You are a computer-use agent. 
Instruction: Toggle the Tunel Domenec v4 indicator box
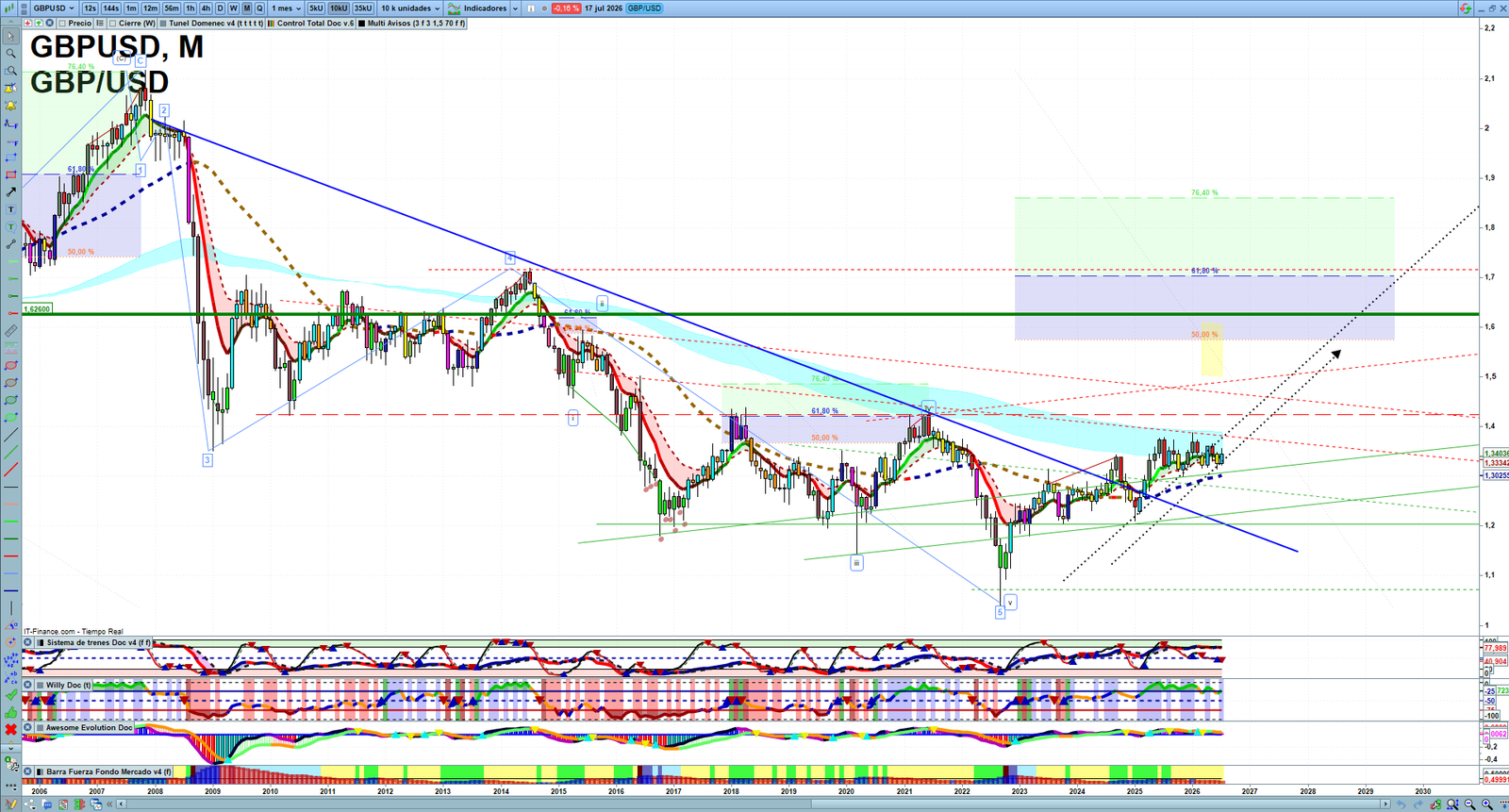tap(163, 23)
